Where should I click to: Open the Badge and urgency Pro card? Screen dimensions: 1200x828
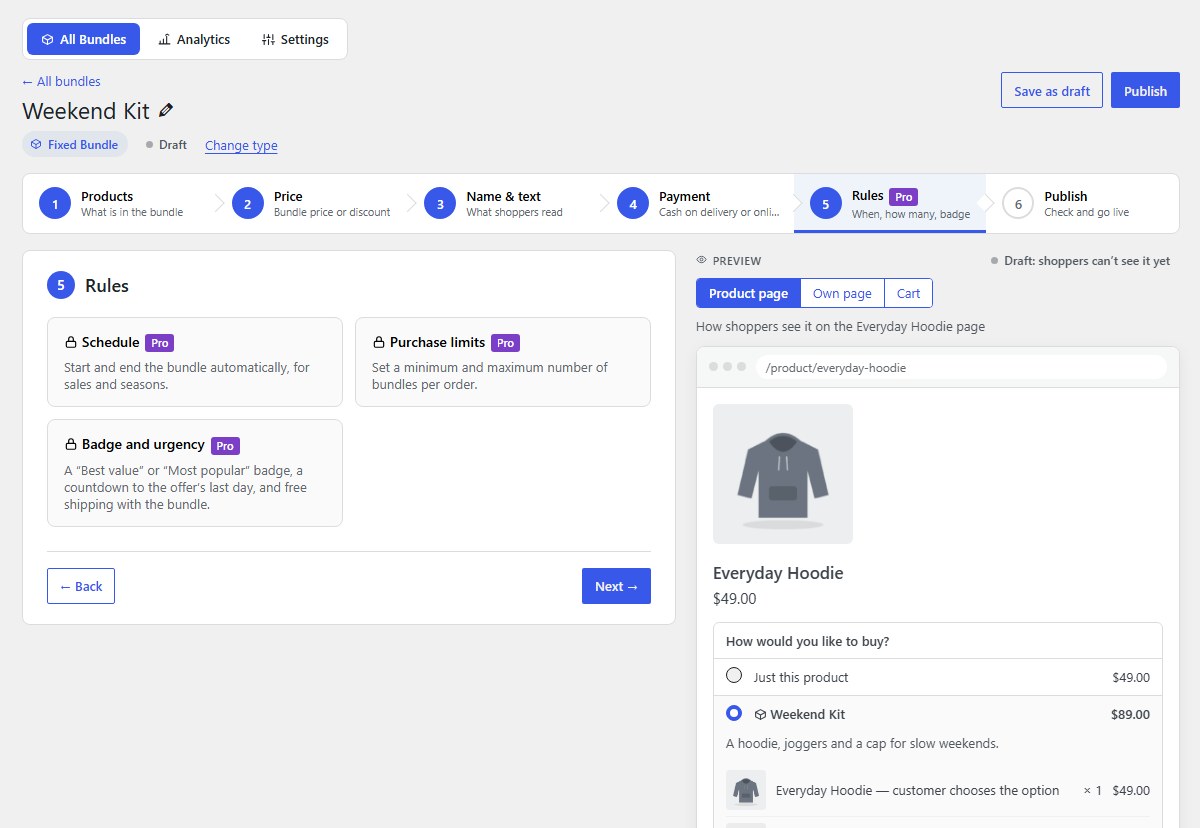[x=195, y=473]
